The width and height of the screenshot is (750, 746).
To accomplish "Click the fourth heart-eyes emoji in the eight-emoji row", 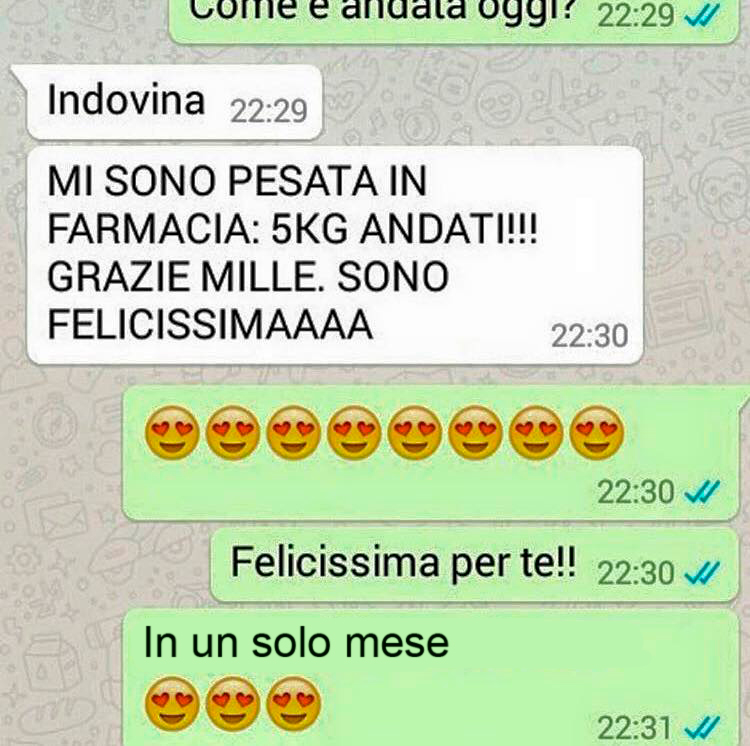I will (x=354, y=433).
